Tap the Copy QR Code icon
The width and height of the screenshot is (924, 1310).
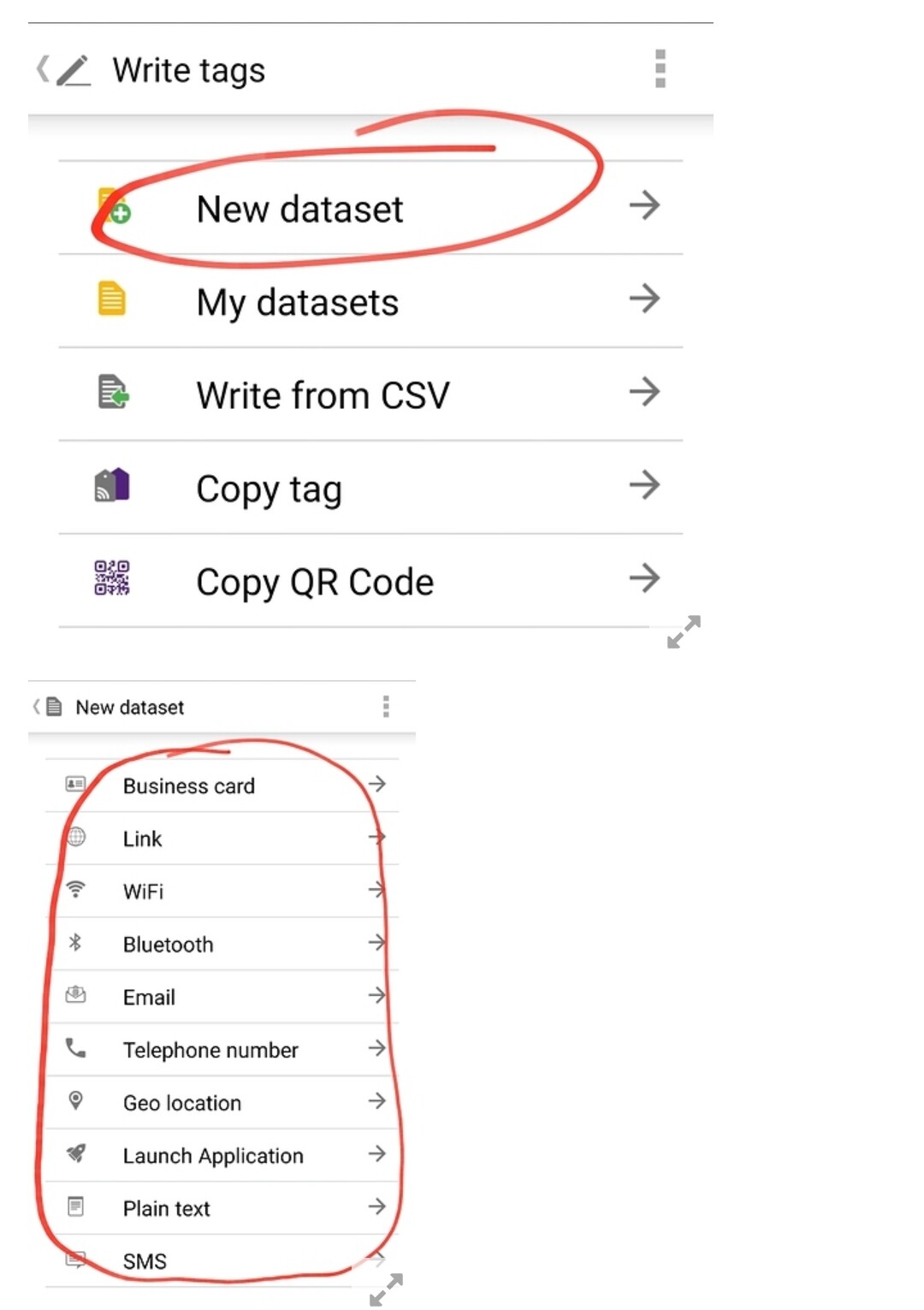click(112, 578)
